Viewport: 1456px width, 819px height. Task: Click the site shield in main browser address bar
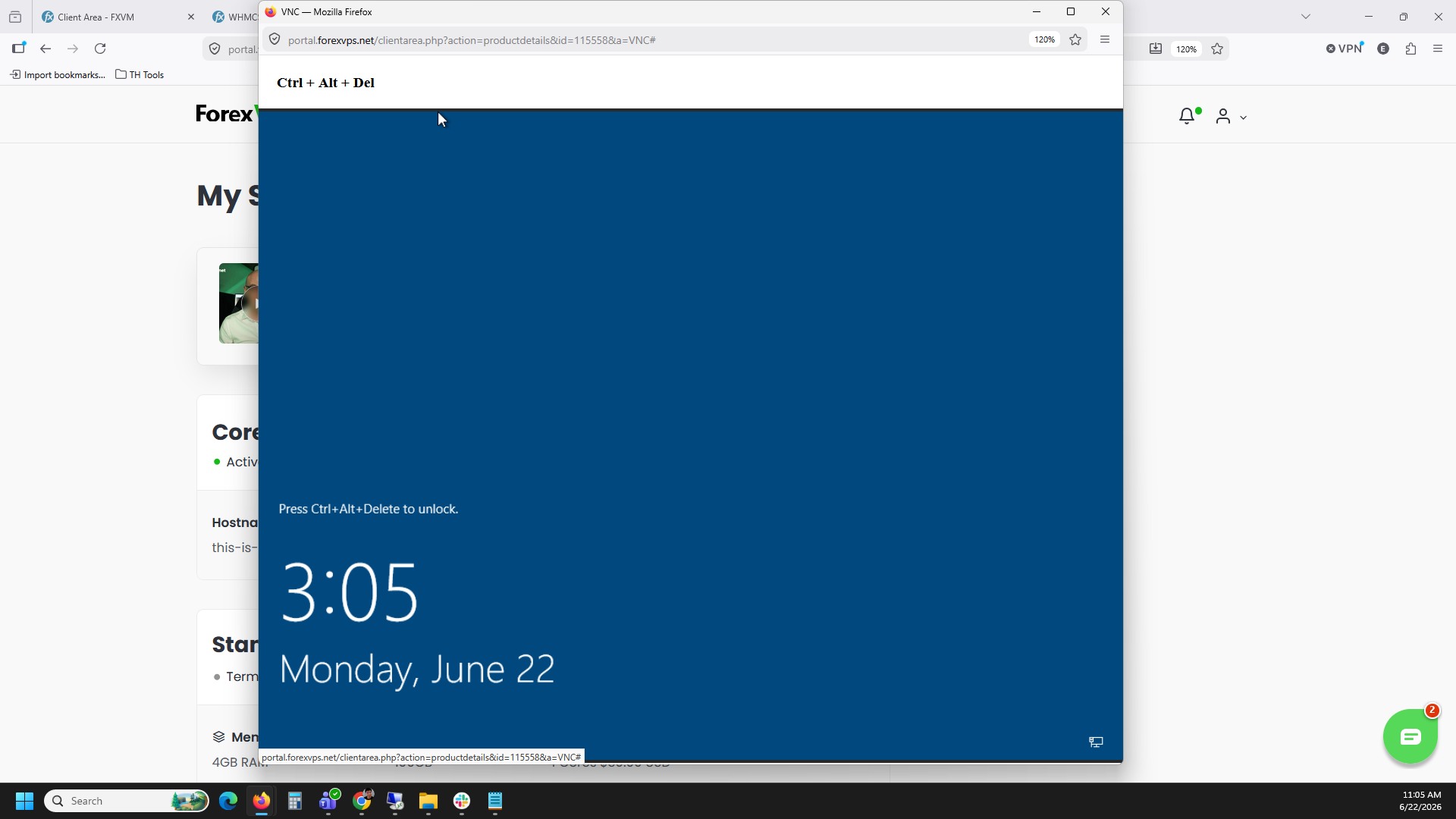click(x=215, y=49)
